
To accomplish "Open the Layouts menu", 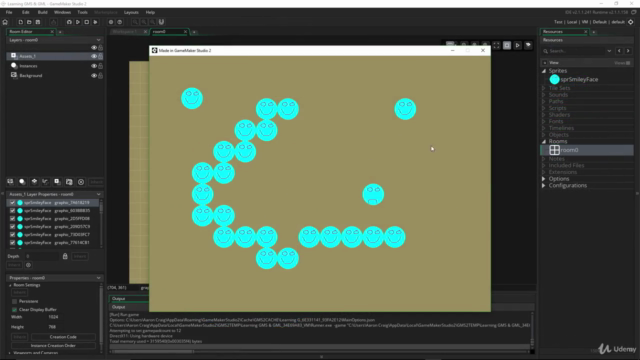I will click(x=131, y=13).
